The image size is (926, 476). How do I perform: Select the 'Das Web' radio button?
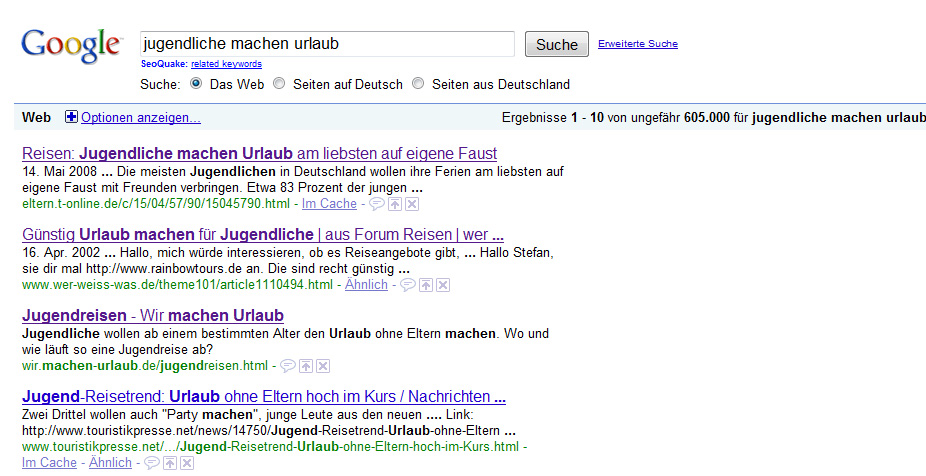(x=196, y=83)
